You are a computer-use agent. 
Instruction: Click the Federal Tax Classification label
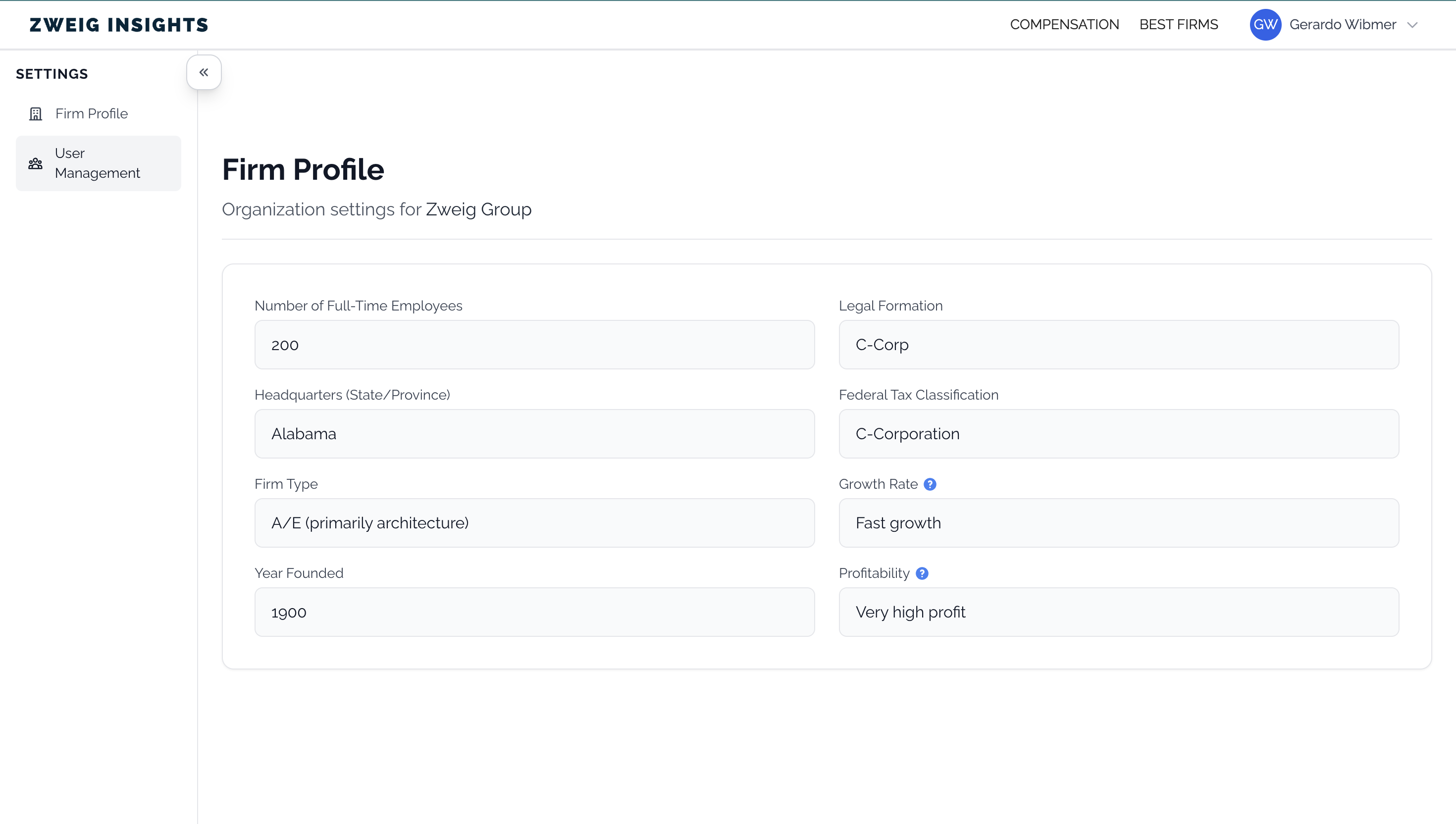click(918, 395)
